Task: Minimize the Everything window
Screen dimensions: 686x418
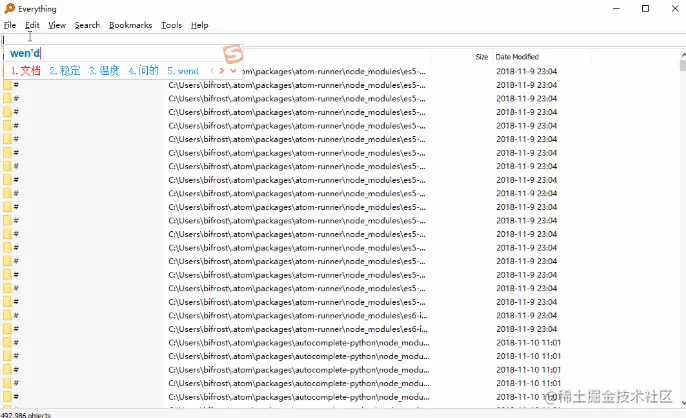Action: tap(616, 9)
